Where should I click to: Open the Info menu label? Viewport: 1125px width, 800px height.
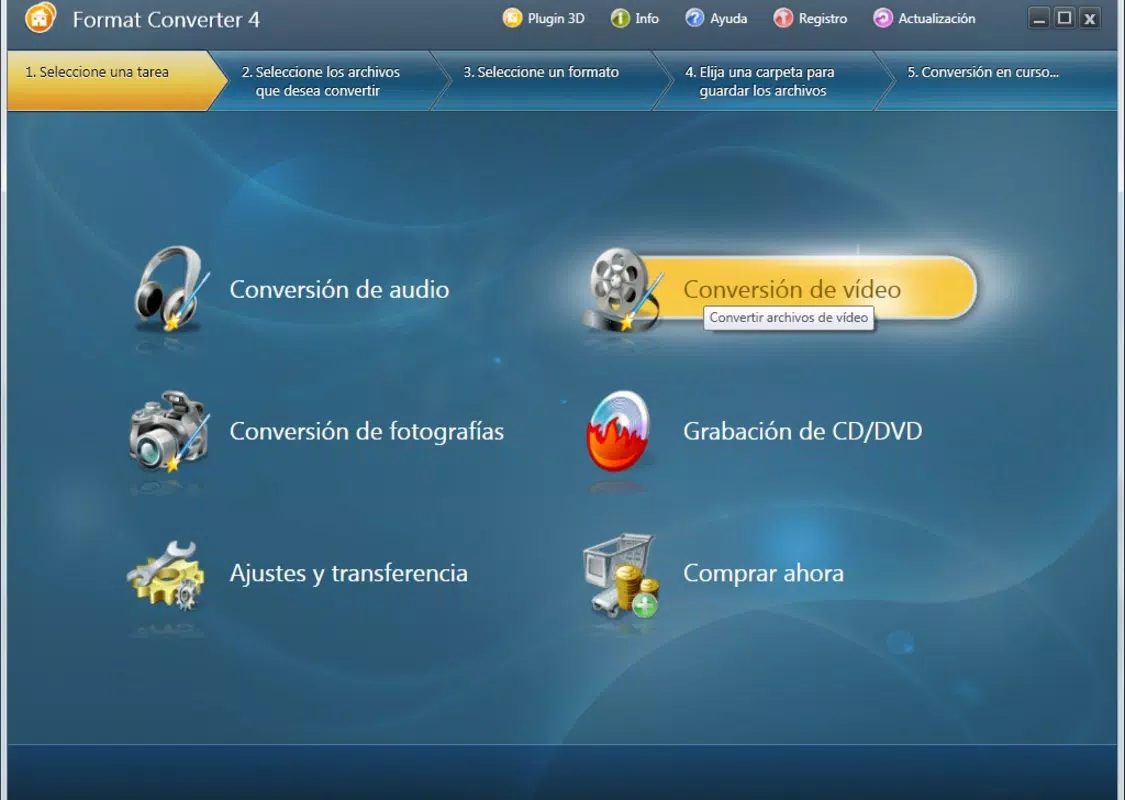coord(646,19)
